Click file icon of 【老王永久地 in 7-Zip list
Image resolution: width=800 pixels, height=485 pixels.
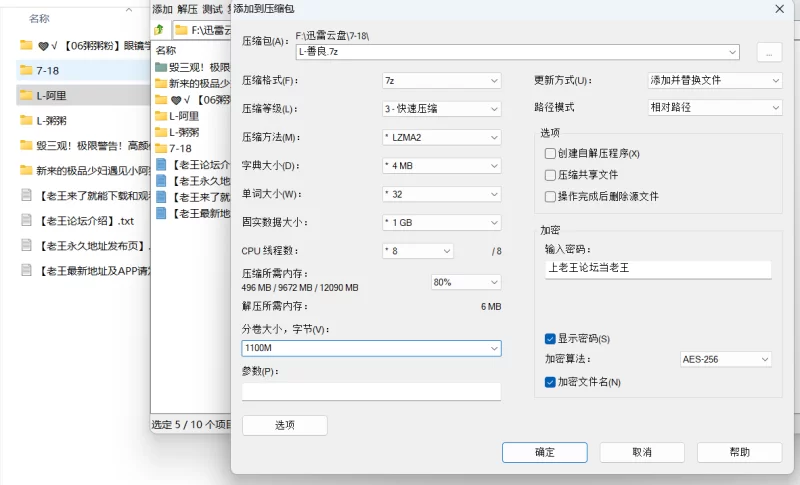(x=161, y=181)
